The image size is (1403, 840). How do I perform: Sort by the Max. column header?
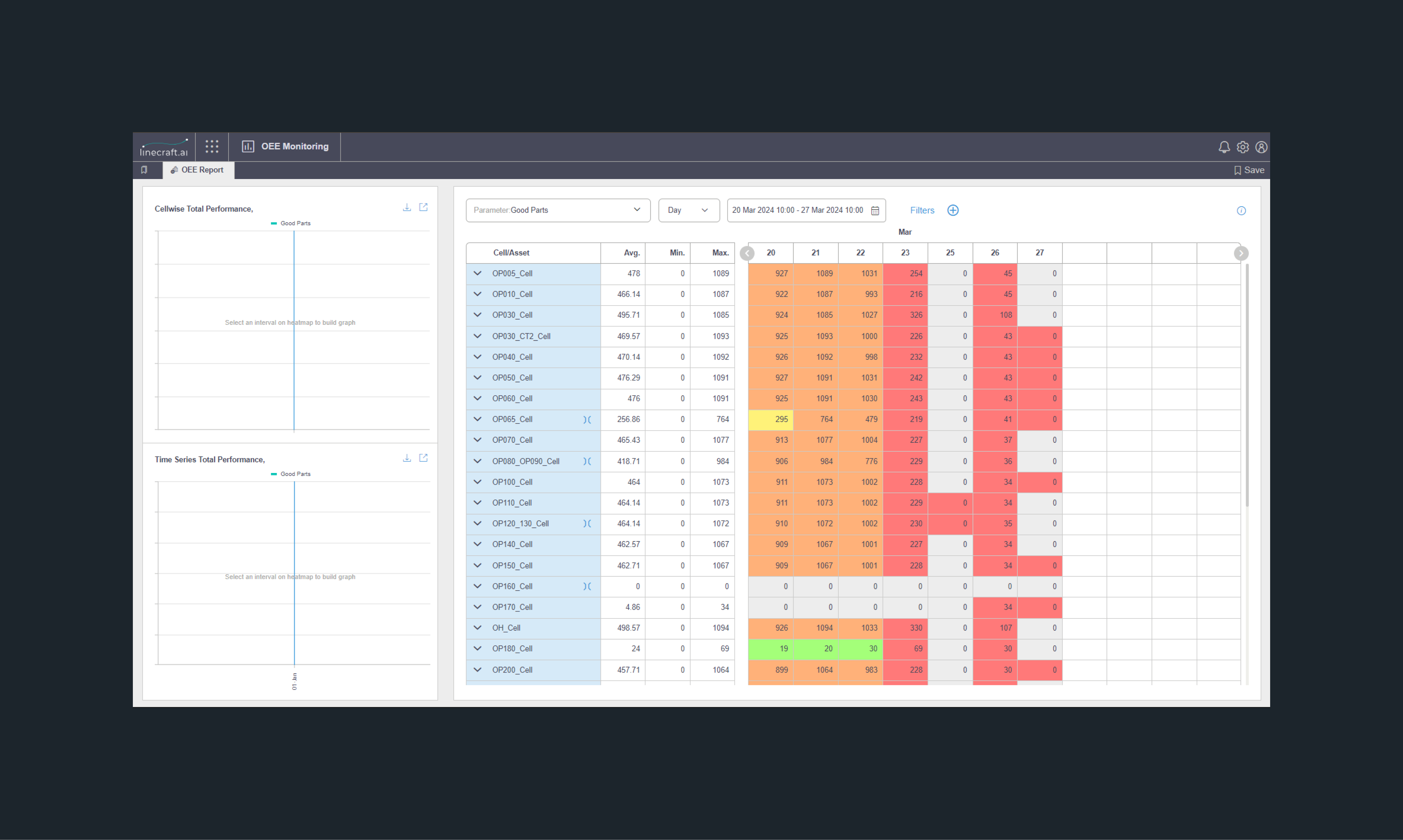pos(712,253)
